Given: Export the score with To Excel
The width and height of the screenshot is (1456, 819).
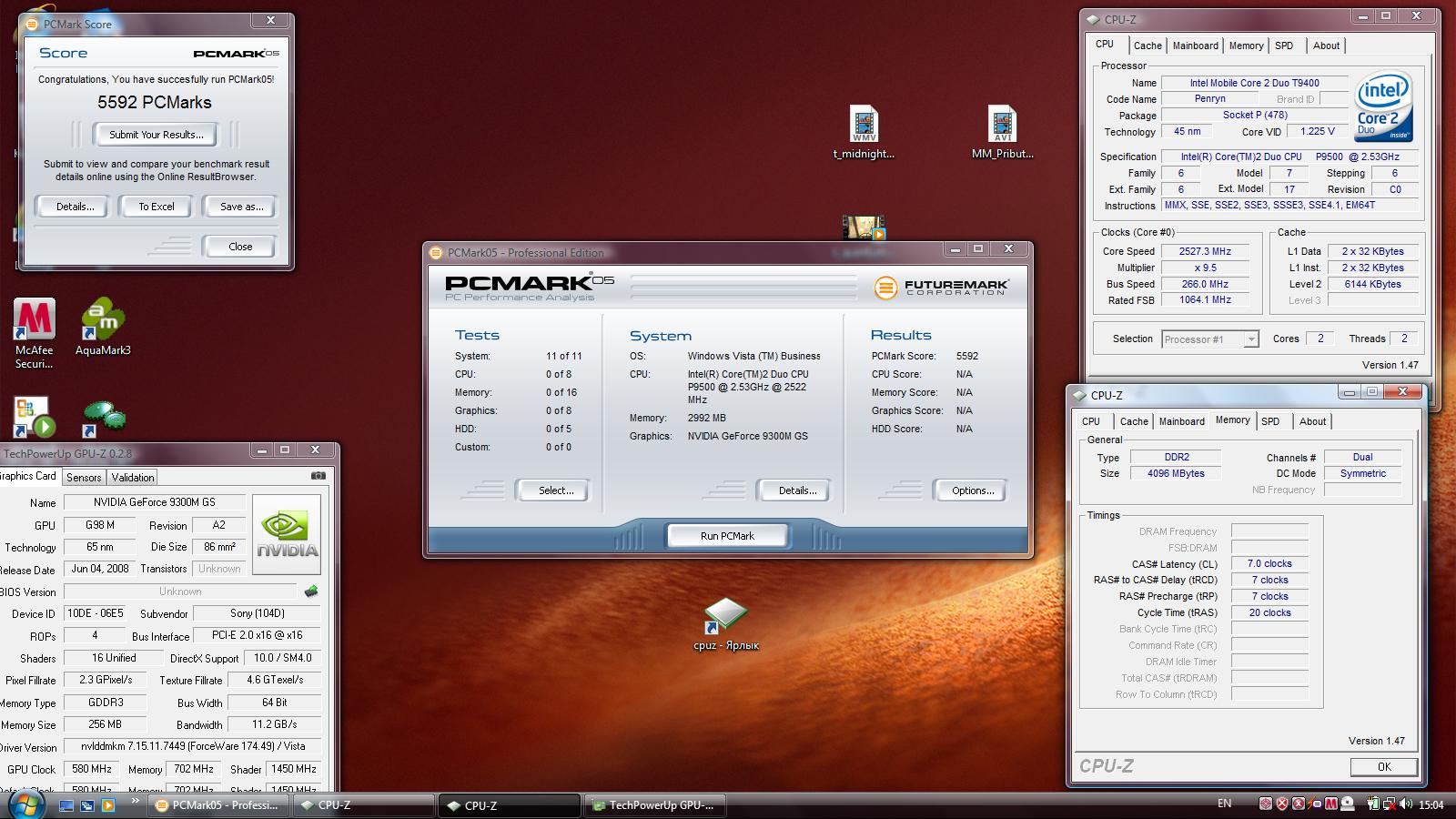Looking at the screenshot, I should pos(156,207).
